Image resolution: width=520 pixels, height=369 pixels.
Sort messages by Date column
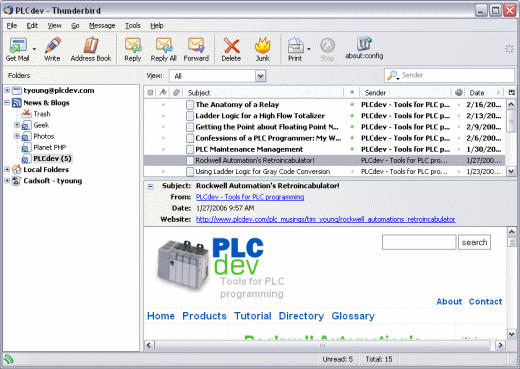485,93
